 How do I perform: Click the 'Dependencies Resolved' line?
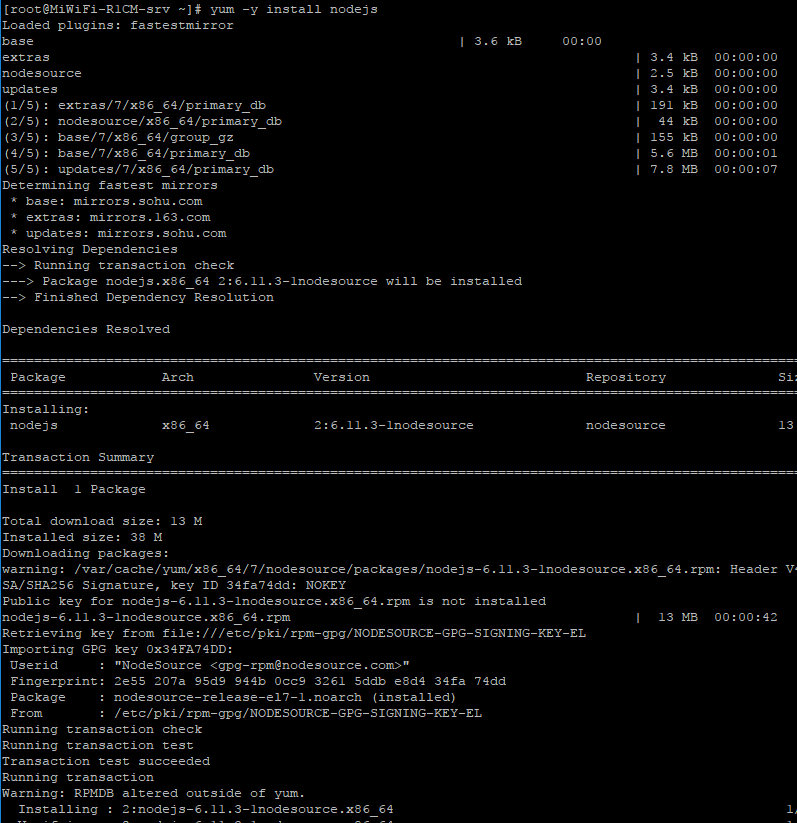(x=86, y=330)
